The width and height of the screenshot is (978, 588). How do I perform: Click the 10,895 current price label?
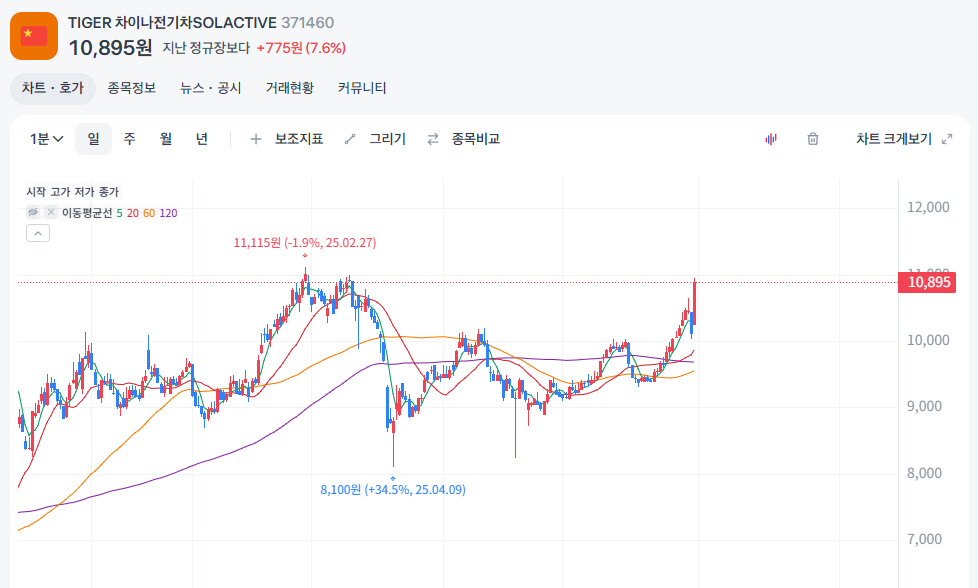tap(929, 282)
